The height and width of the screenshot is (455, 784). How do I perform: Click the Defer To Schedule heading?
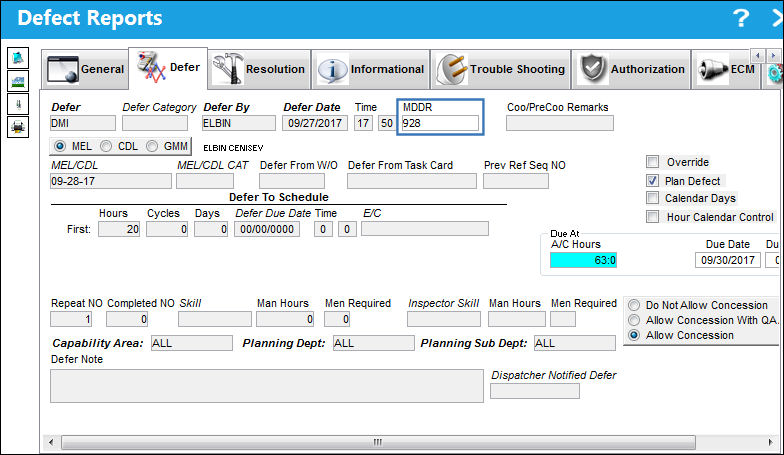278,197
